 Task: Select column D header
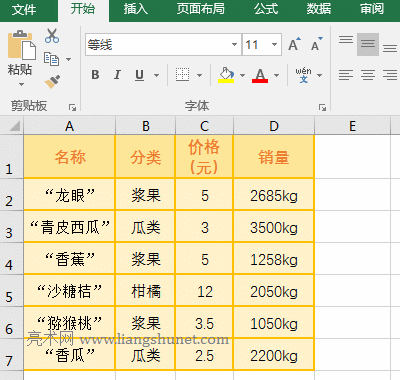tap(274, 126)
